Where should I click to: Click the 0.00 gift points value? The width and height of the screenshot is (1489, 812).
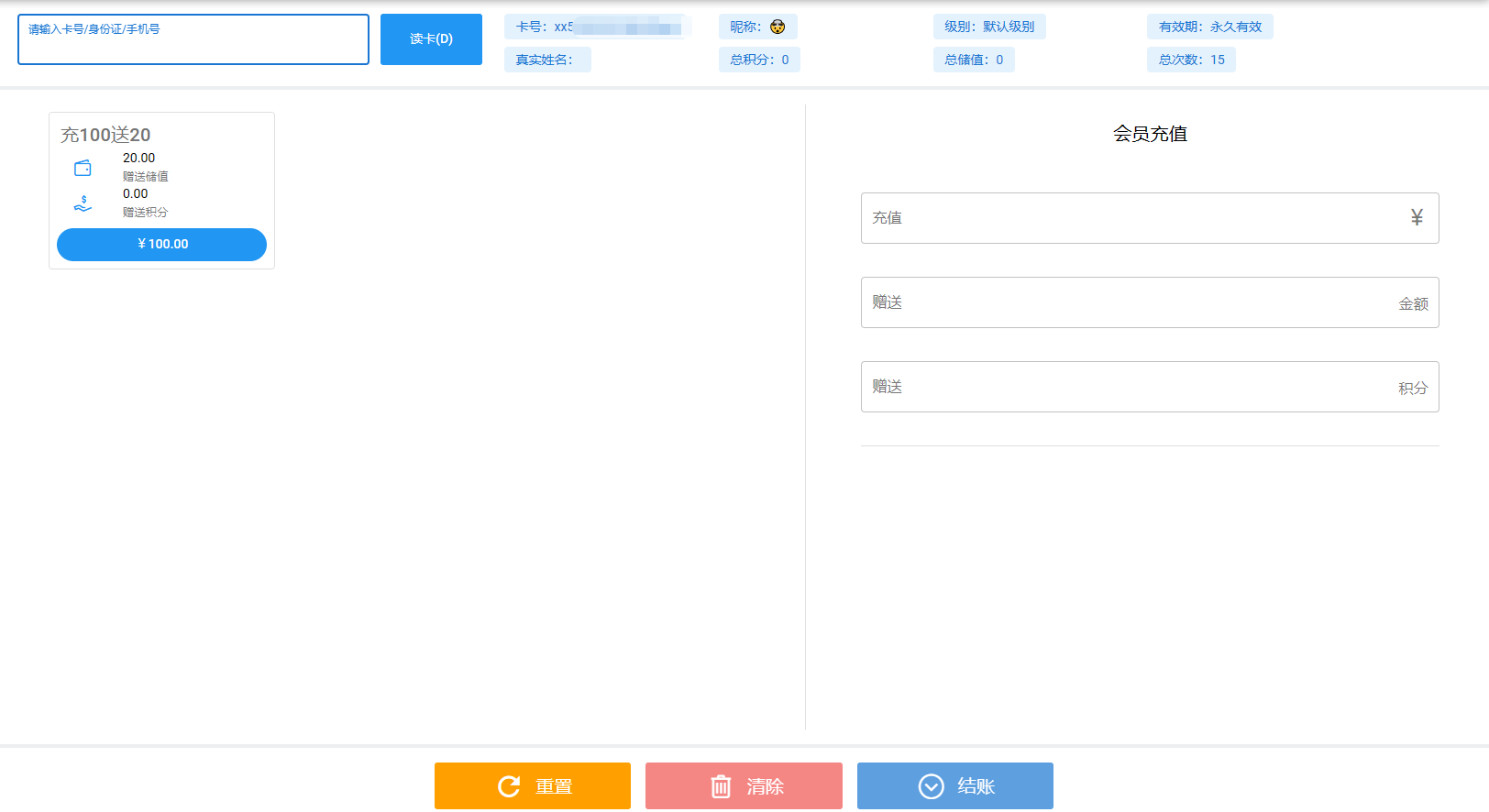point(136,193)
